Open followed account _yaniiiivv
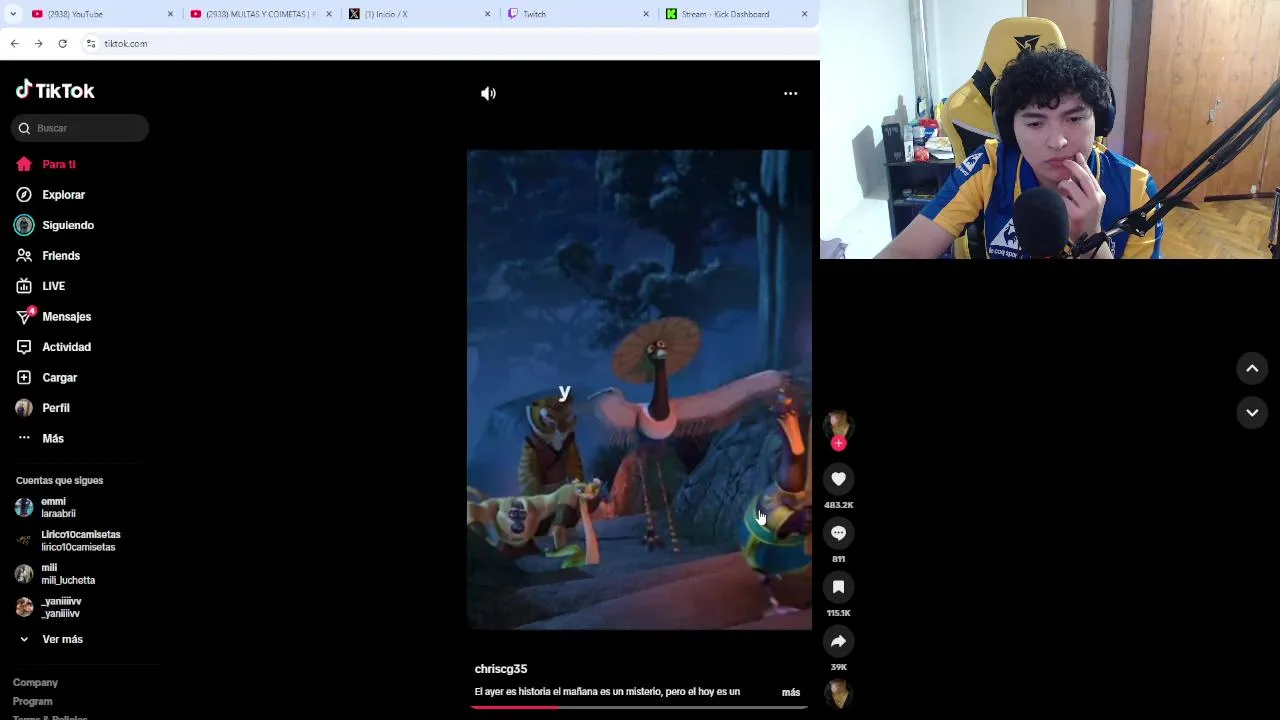This screenshot has width=1280, height=720. (49, 607)
